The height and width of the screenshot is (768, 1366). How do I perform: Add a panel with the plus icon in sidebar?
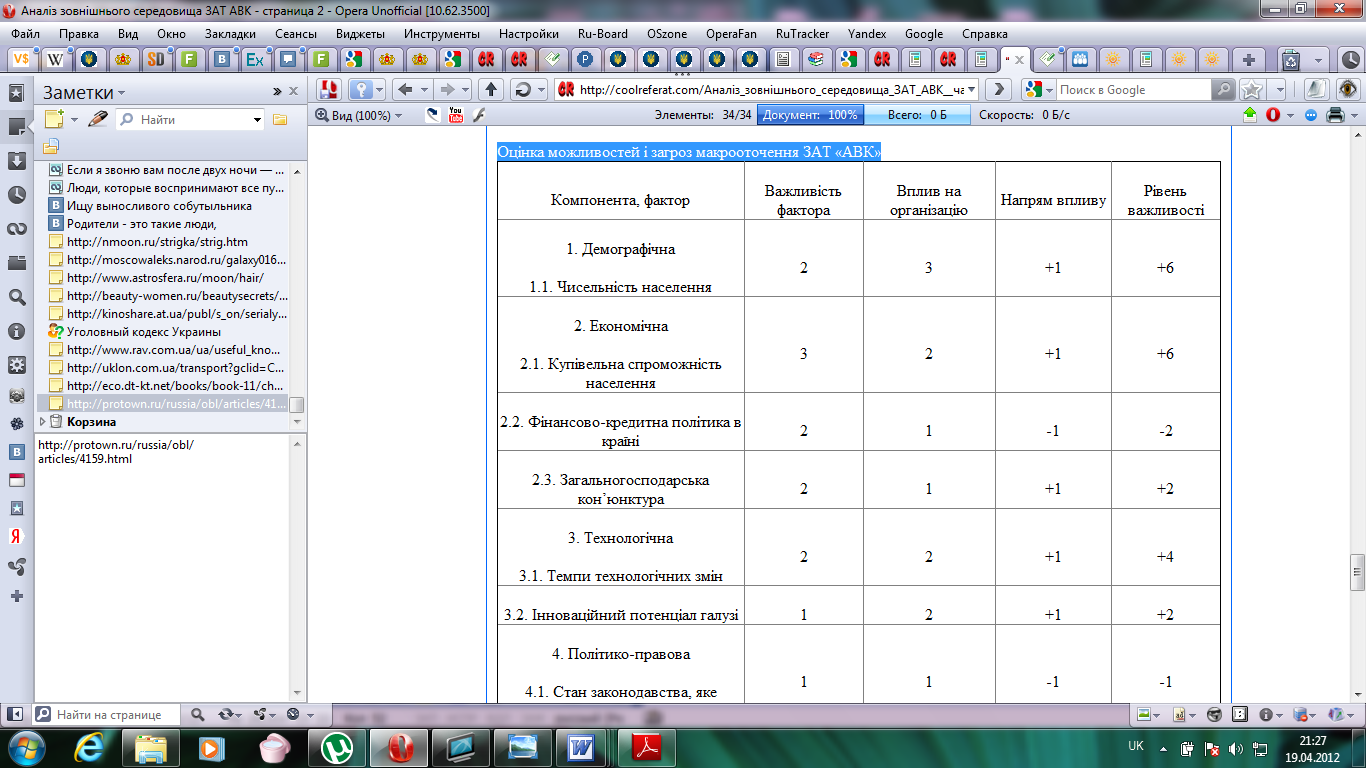17,596
